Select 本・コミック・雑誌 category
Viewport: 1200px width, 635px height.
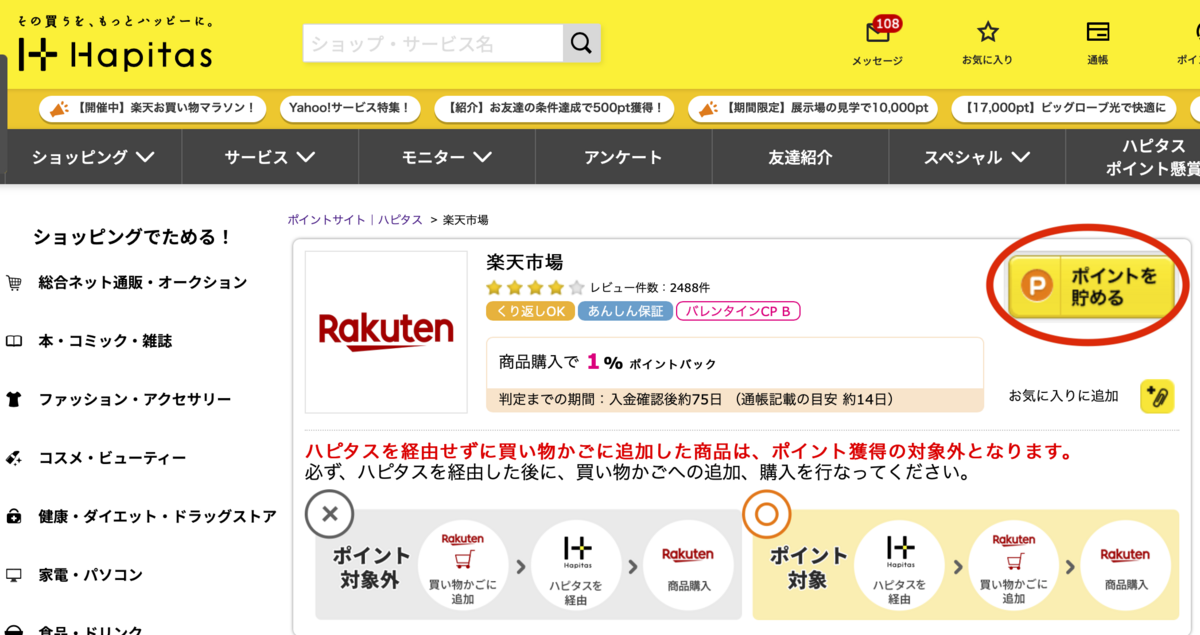(105, 341)
